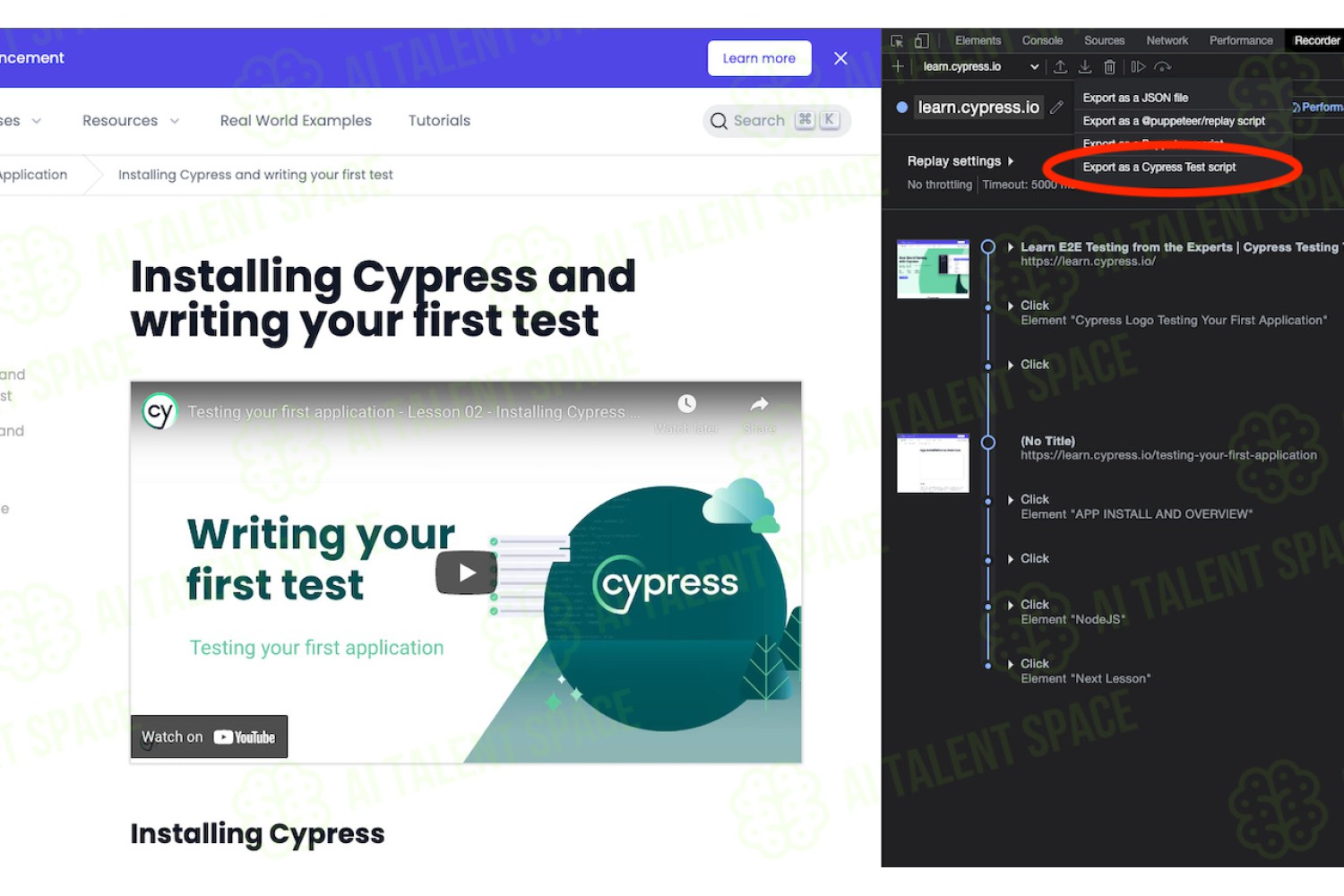Click the import recording upload icon
Viewport: 1344px width, 896px height.
pyautogui.click(x=1060, y=66)
